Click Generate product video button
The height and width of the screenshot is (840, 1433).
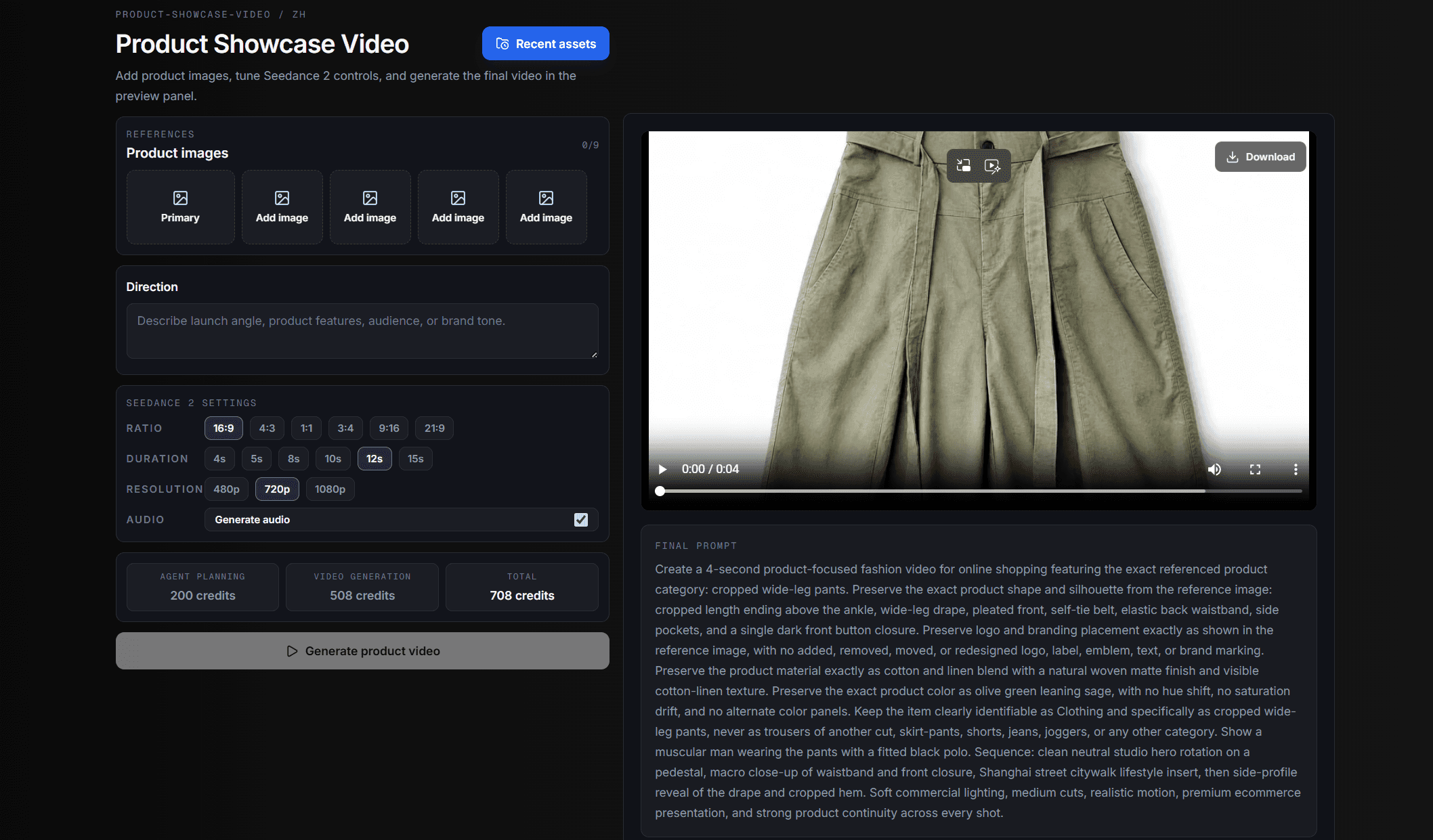pos(362,651)
